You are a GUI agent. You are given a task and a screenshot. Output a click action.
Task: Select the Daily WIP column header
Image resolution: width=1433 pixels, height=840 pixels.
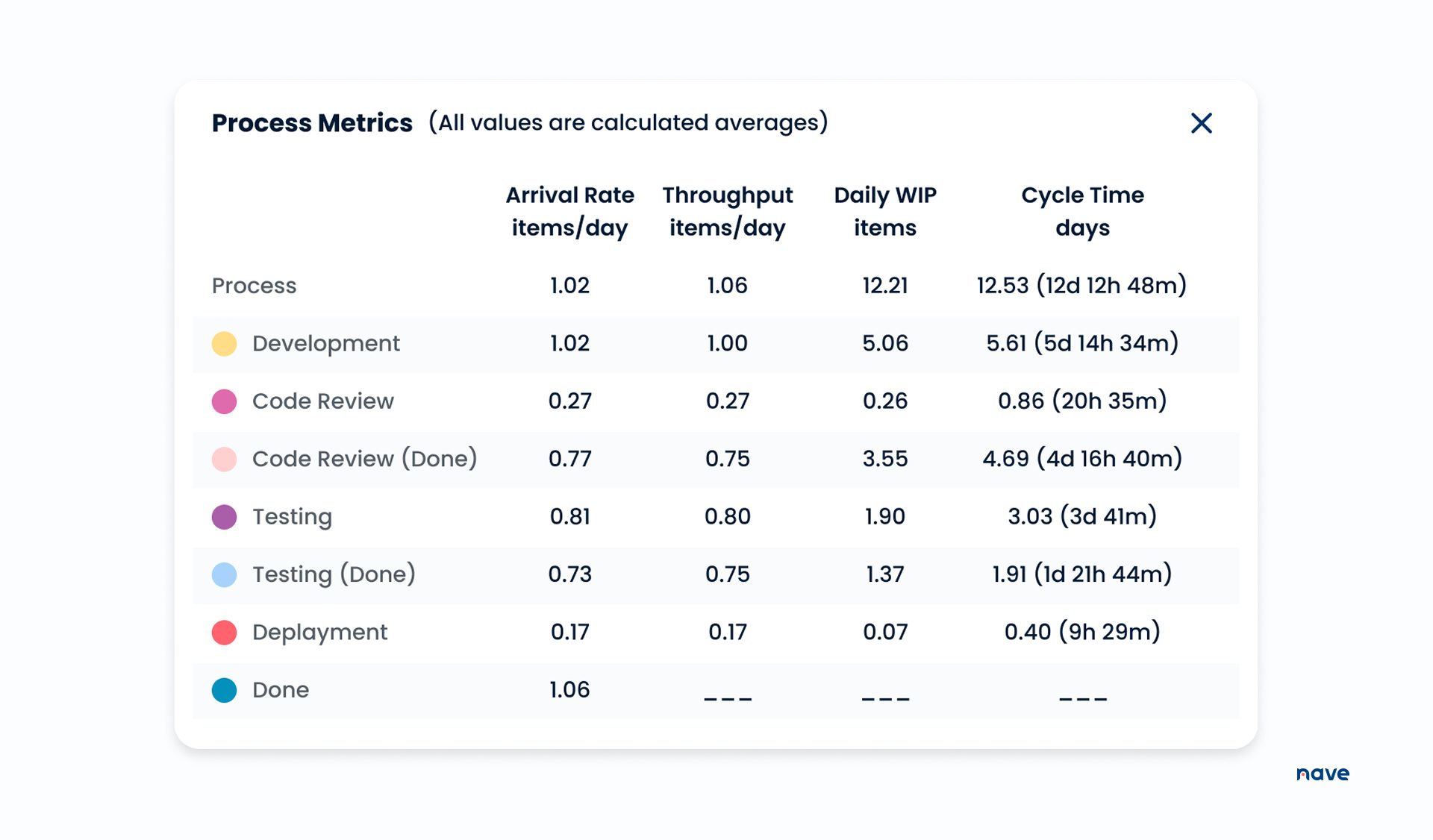[885, 211]
